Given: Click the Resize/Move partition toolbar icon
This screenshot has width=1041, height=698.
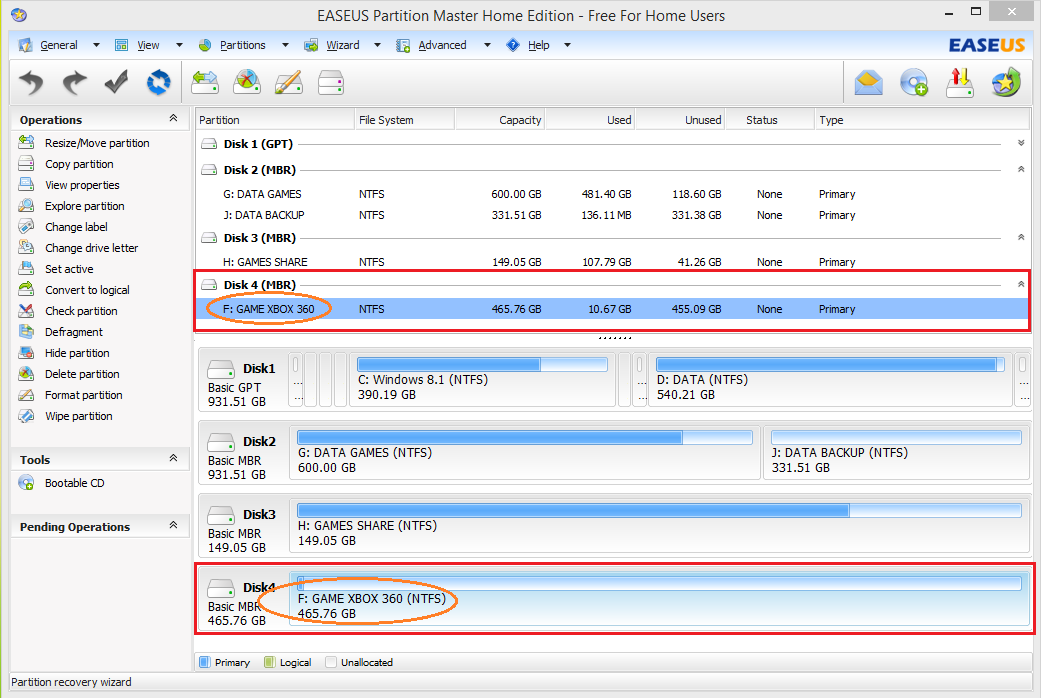Looking at the screenshot, I should click(205, 82).
